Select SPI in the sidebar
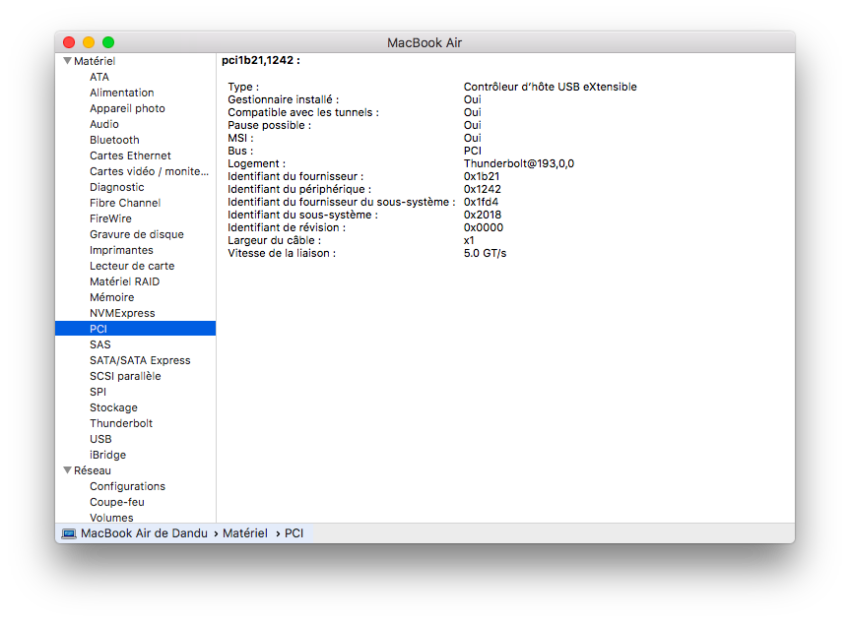850x622 pixels. 98,392
